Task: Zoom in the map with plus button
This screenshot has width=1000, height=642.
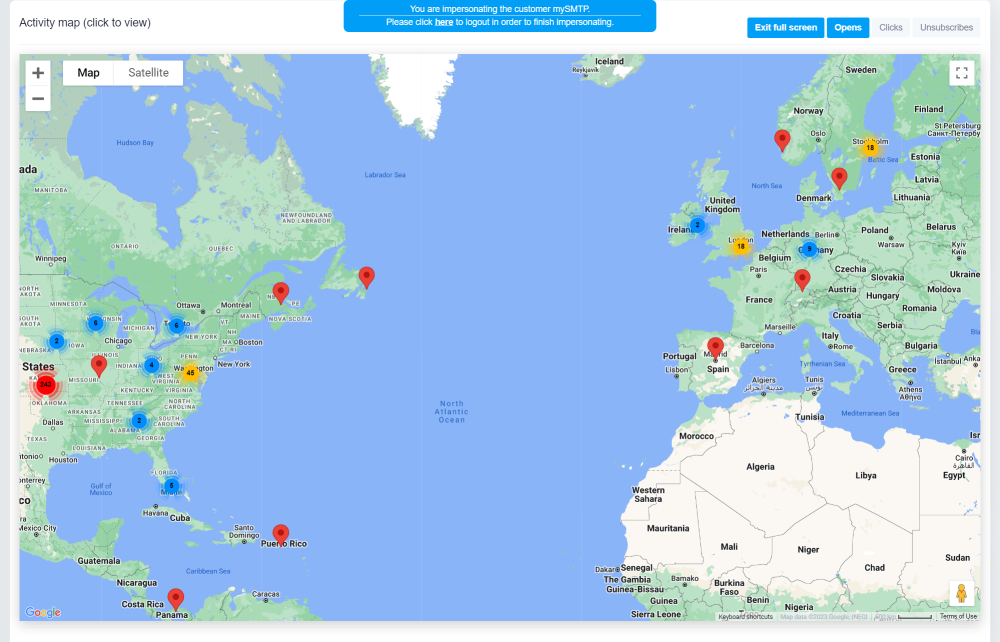Action: [38, 73]
